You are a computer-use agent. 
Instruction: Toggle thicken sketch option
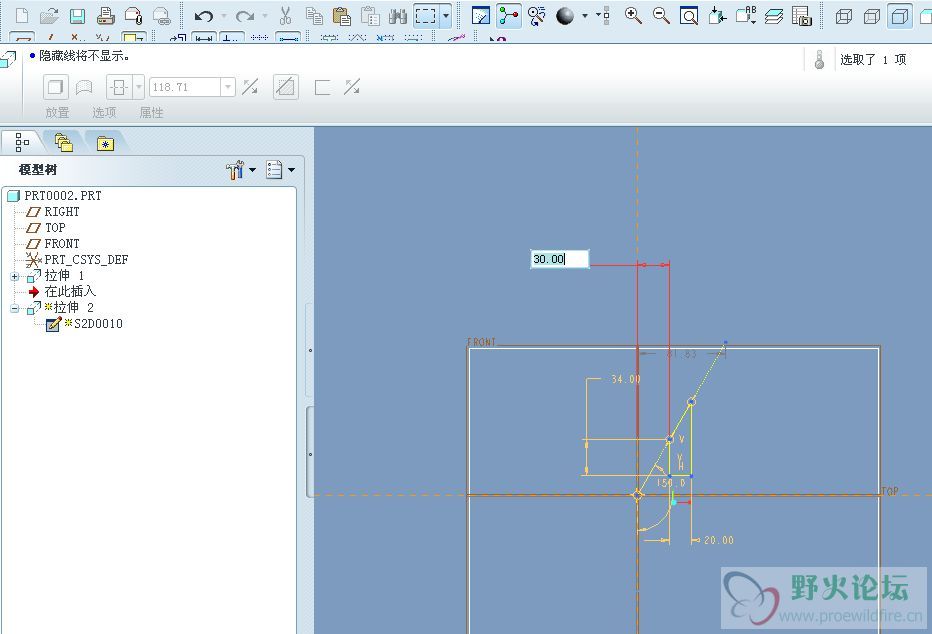click(x=322, y=87)
